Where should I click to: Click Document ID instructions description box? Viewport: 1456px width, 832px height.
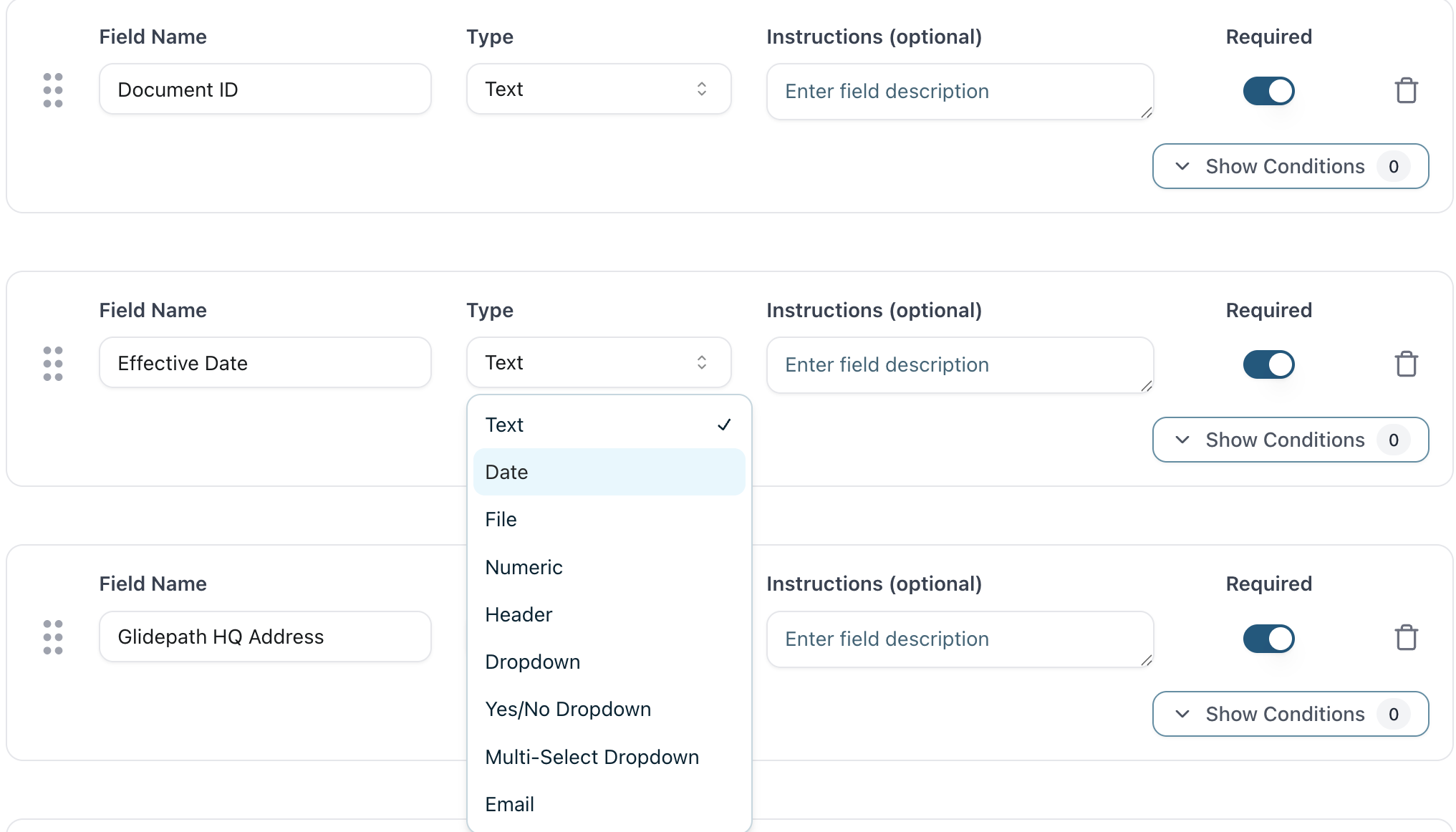pyautogui.click(x=959, y=92)
